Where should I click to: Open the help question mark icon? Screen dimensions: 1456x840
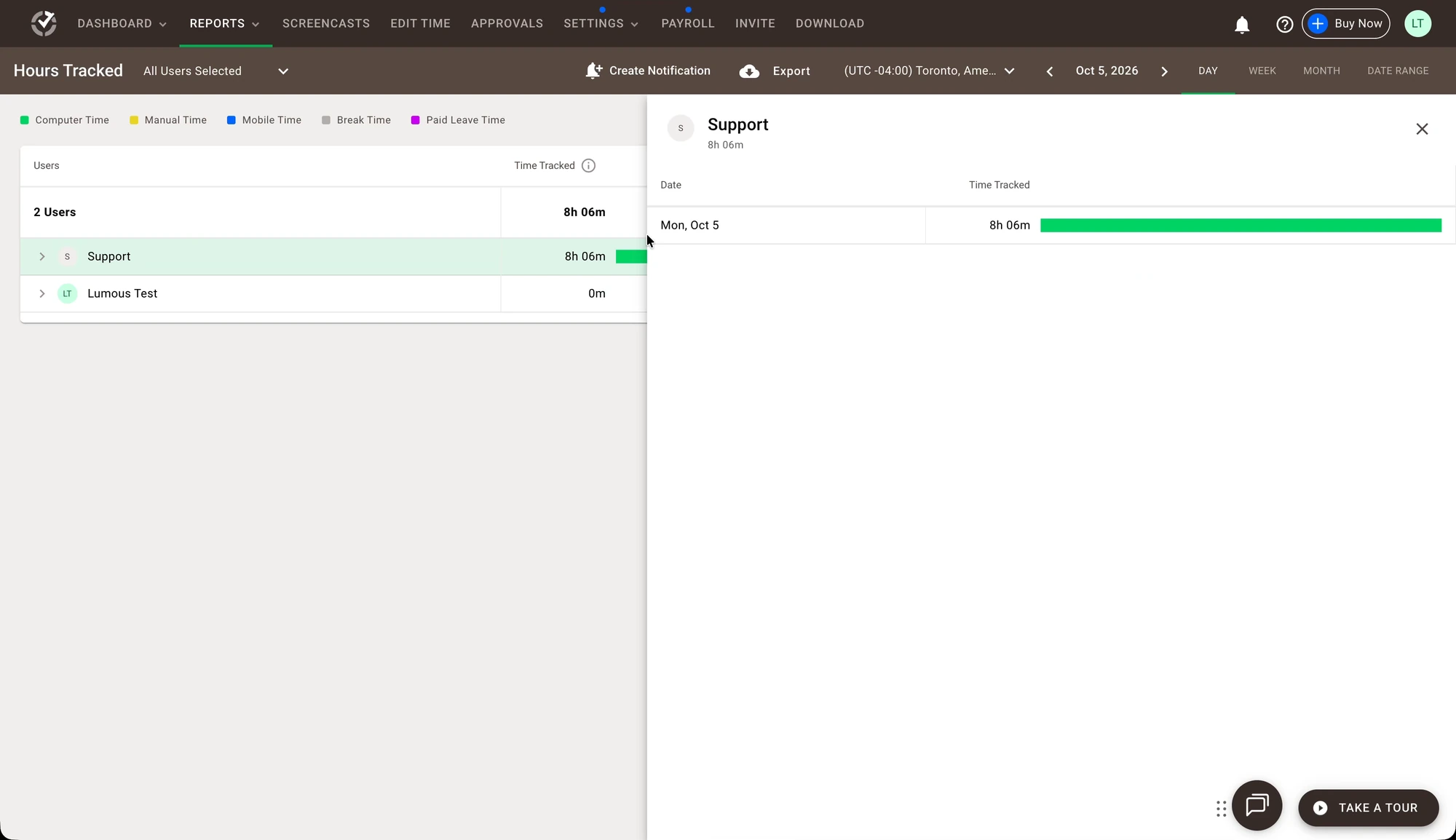(1284, 25)
